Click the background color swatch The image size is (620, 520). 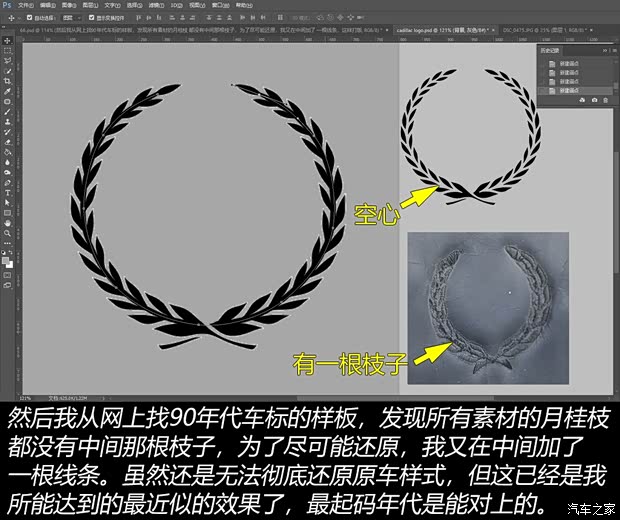(x=10, y=265)
